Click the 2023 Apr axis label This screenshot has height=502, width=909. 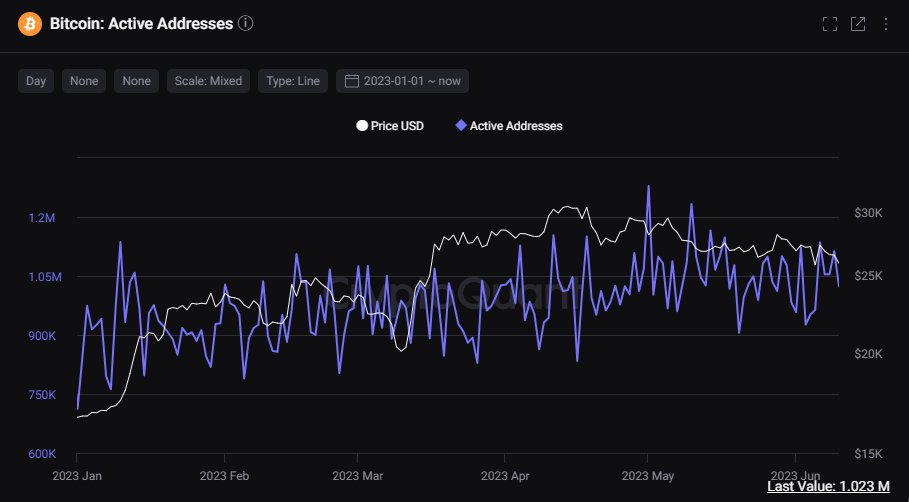tap(505, 476)
